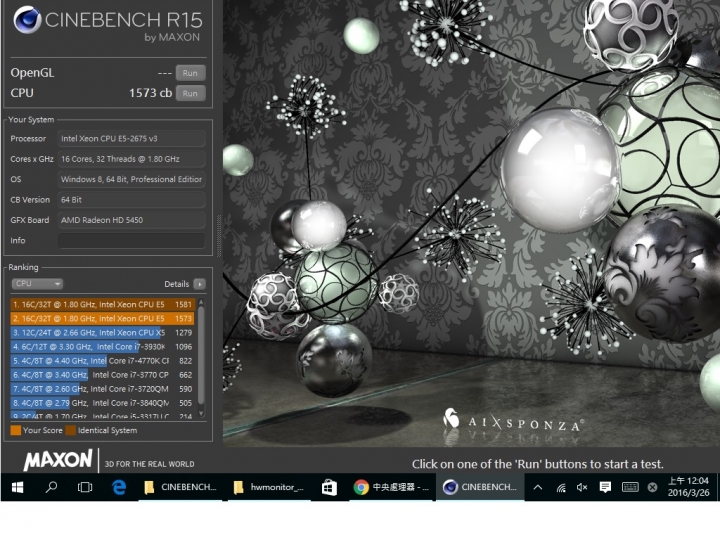Select the Cores x GHz field value
Image resolution: width=720 pixels, height=540 pixels.
coord(131,159)
